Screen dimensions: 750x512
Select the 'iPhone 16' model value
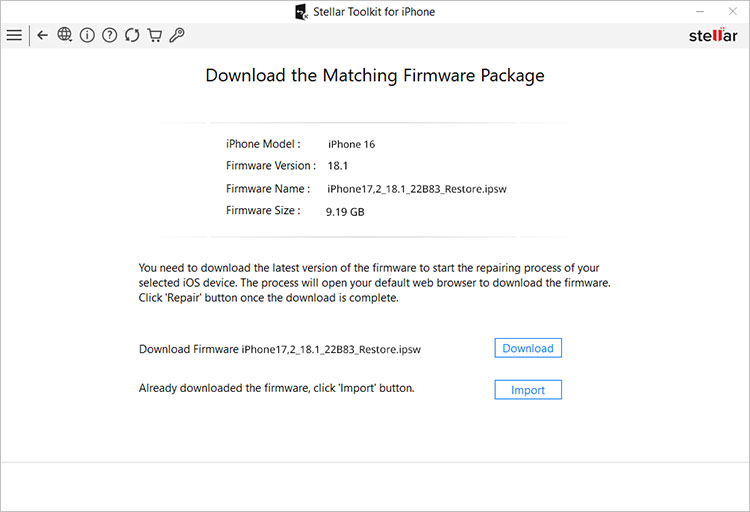[x=352, y=144]
